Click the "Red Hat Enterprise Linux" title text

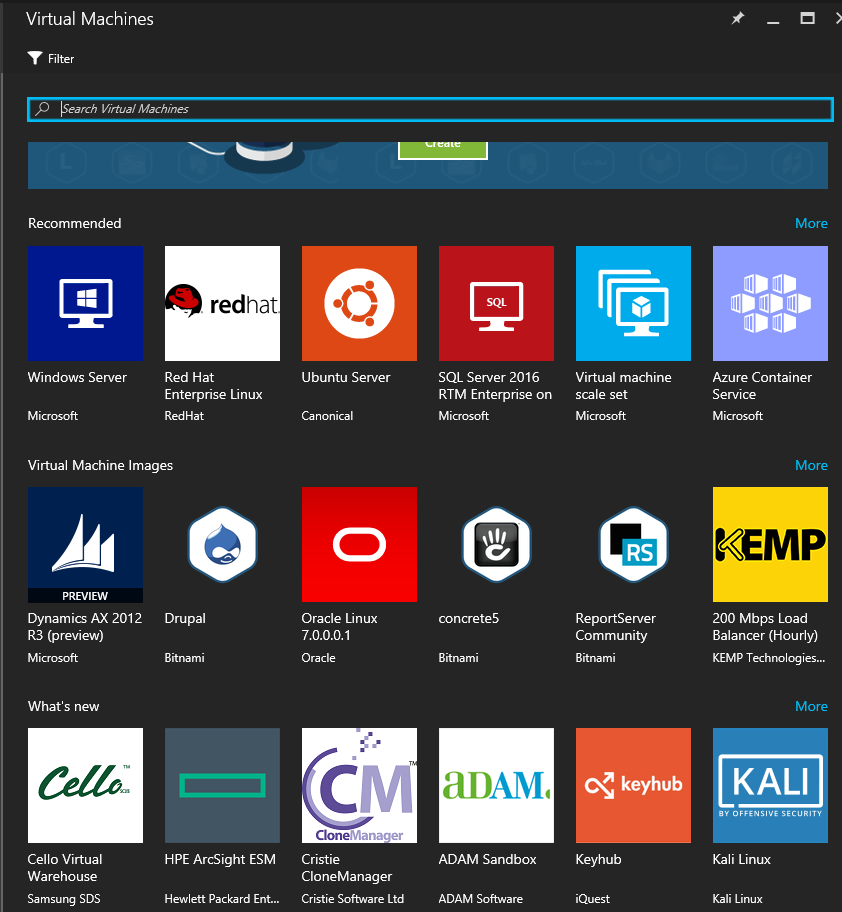pyautogui.click(x=213, y=386)
